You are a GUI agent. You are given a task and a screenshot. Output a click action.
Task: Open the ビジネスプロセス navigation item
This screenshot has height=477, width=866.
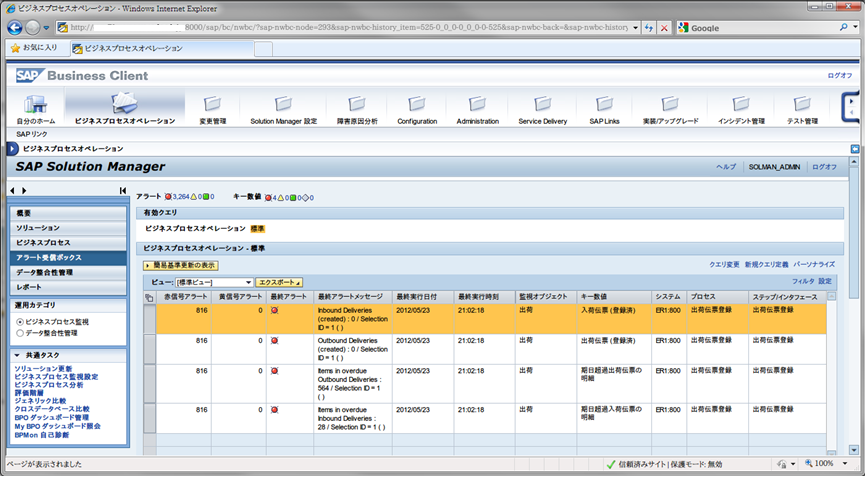click(x=68, y=243)
